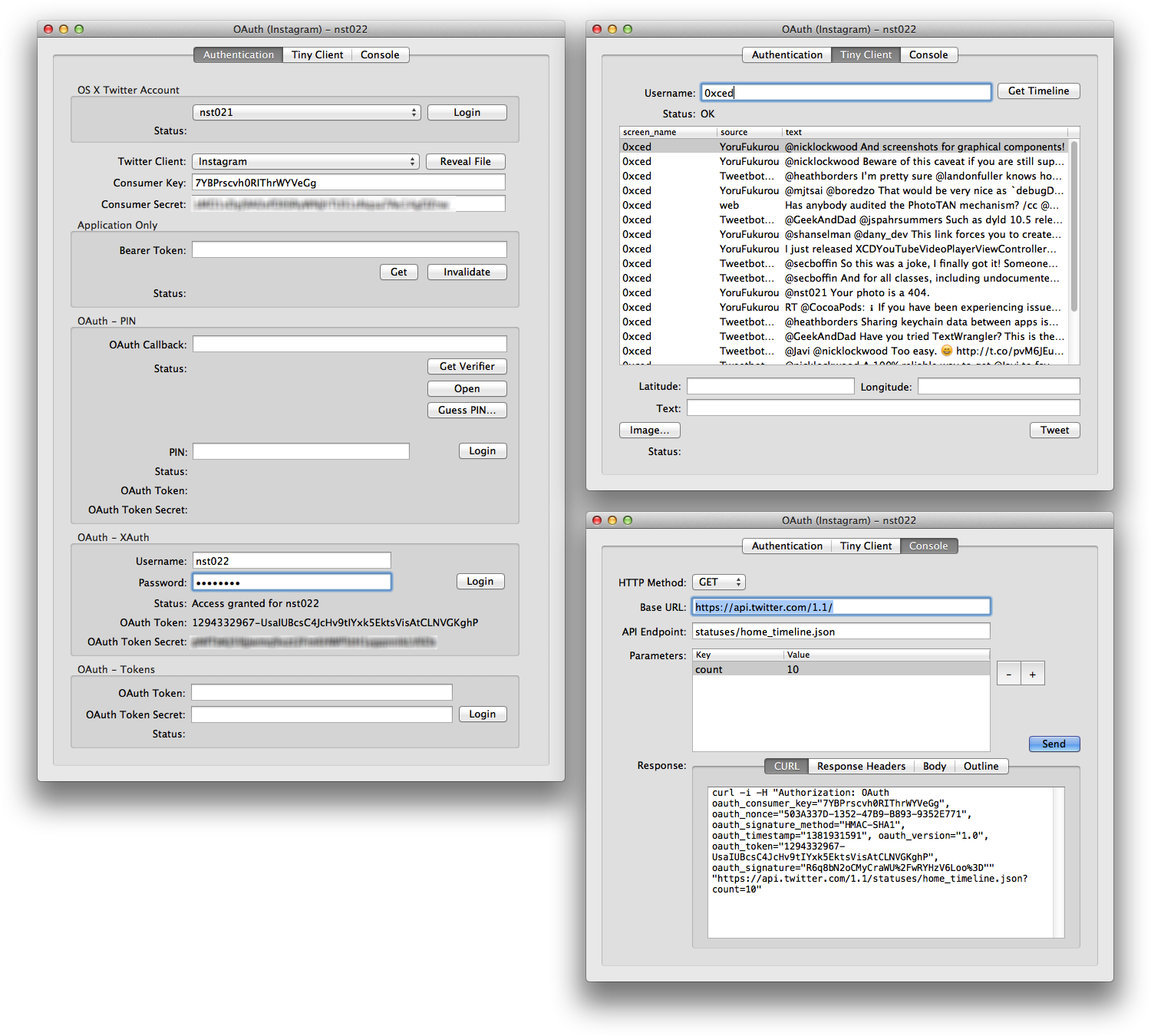The width and height of the screenshot is (1151, 1036).
Task: Click the Tweet button
Action: tap(1054, 430)
